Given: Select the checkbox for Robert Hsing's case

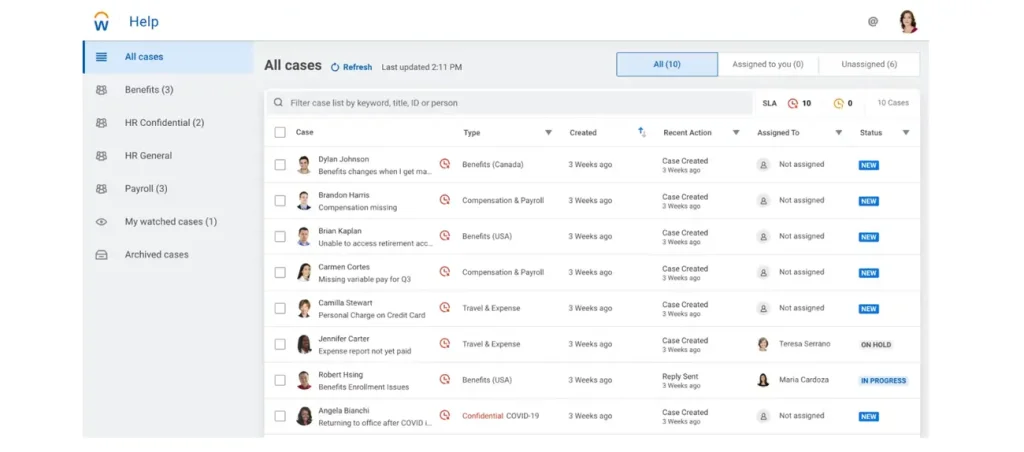Looking at the screenshot, I should click(280, 381).
